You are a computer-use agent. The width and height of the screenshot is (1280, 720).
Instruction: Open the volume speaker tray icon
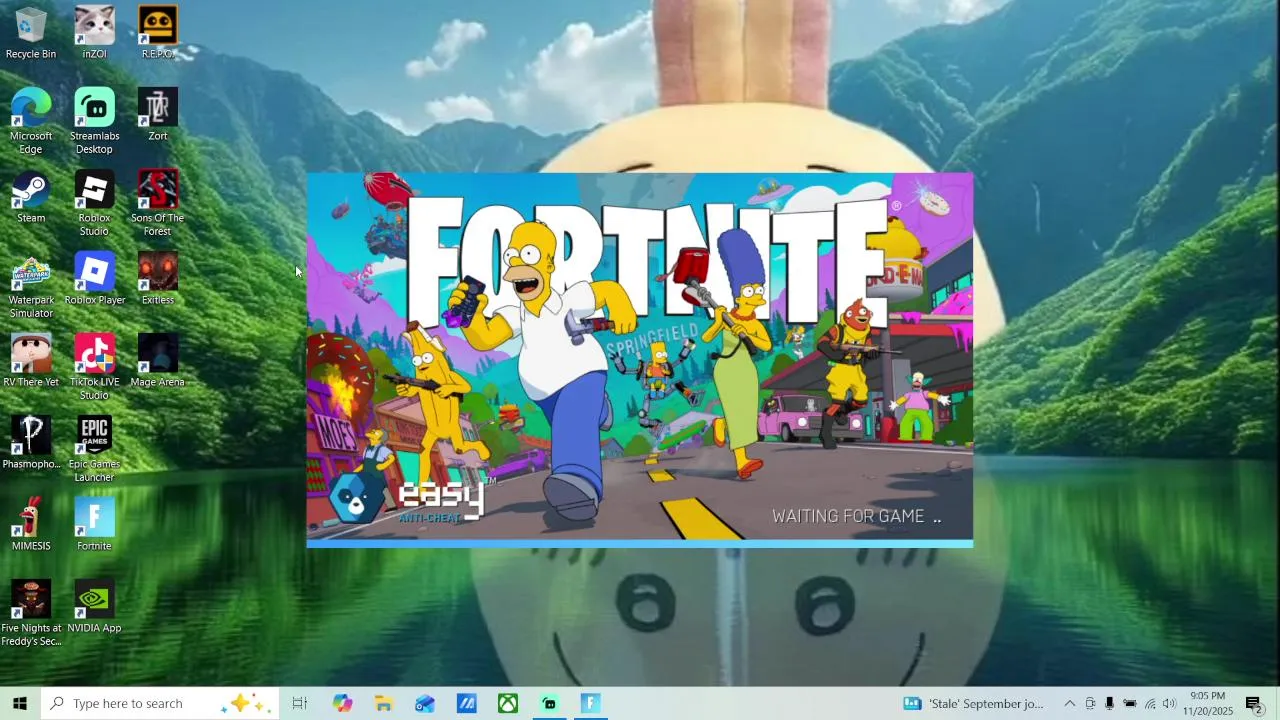[x=1169, y=703]
